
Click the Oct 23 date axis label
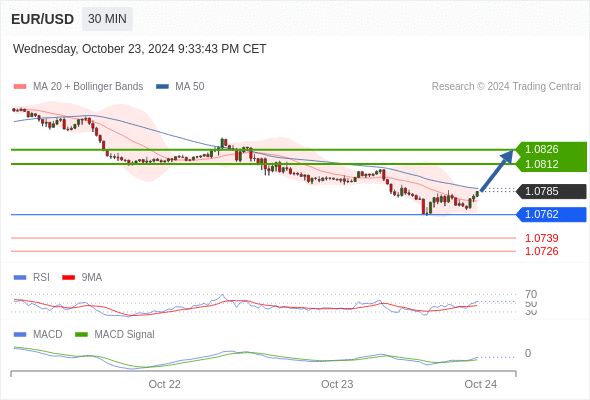pyautogui.click(x=337, y=384)
